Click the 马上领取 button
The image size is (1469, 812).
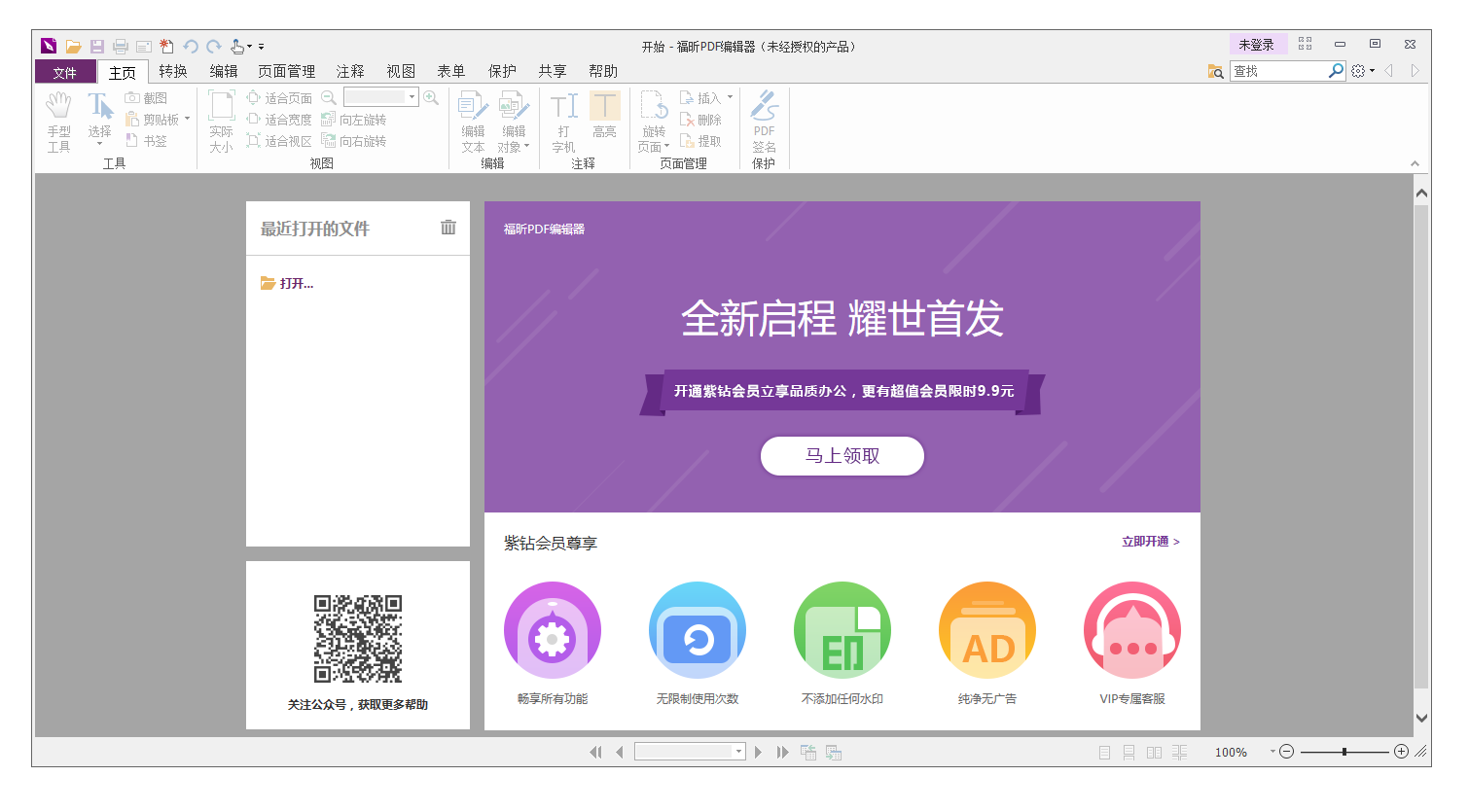click(x=842, y=456)
